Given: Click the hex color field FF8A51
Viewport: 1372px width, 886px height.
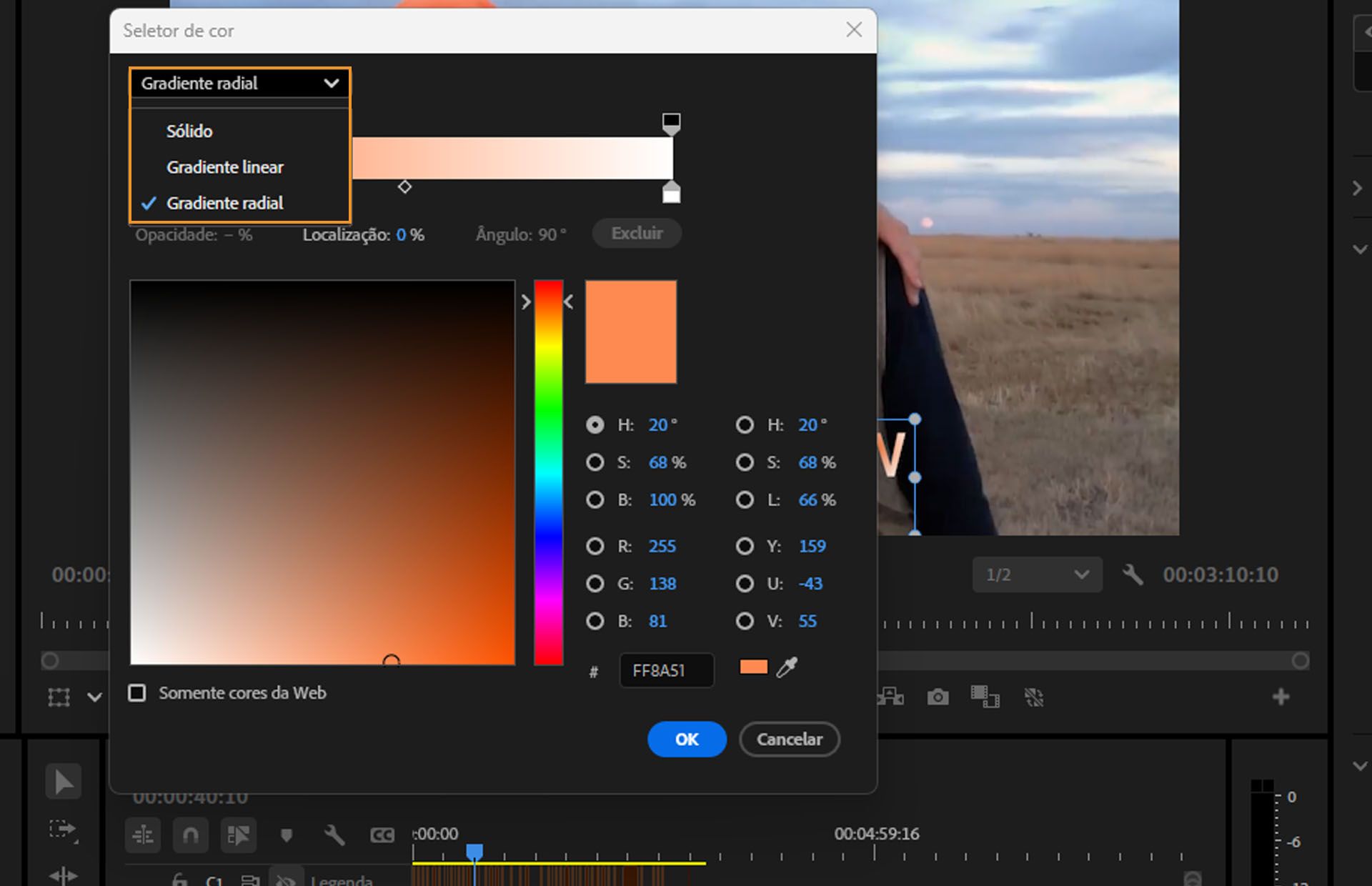Looking at the screenshot, I should point(665,671).
